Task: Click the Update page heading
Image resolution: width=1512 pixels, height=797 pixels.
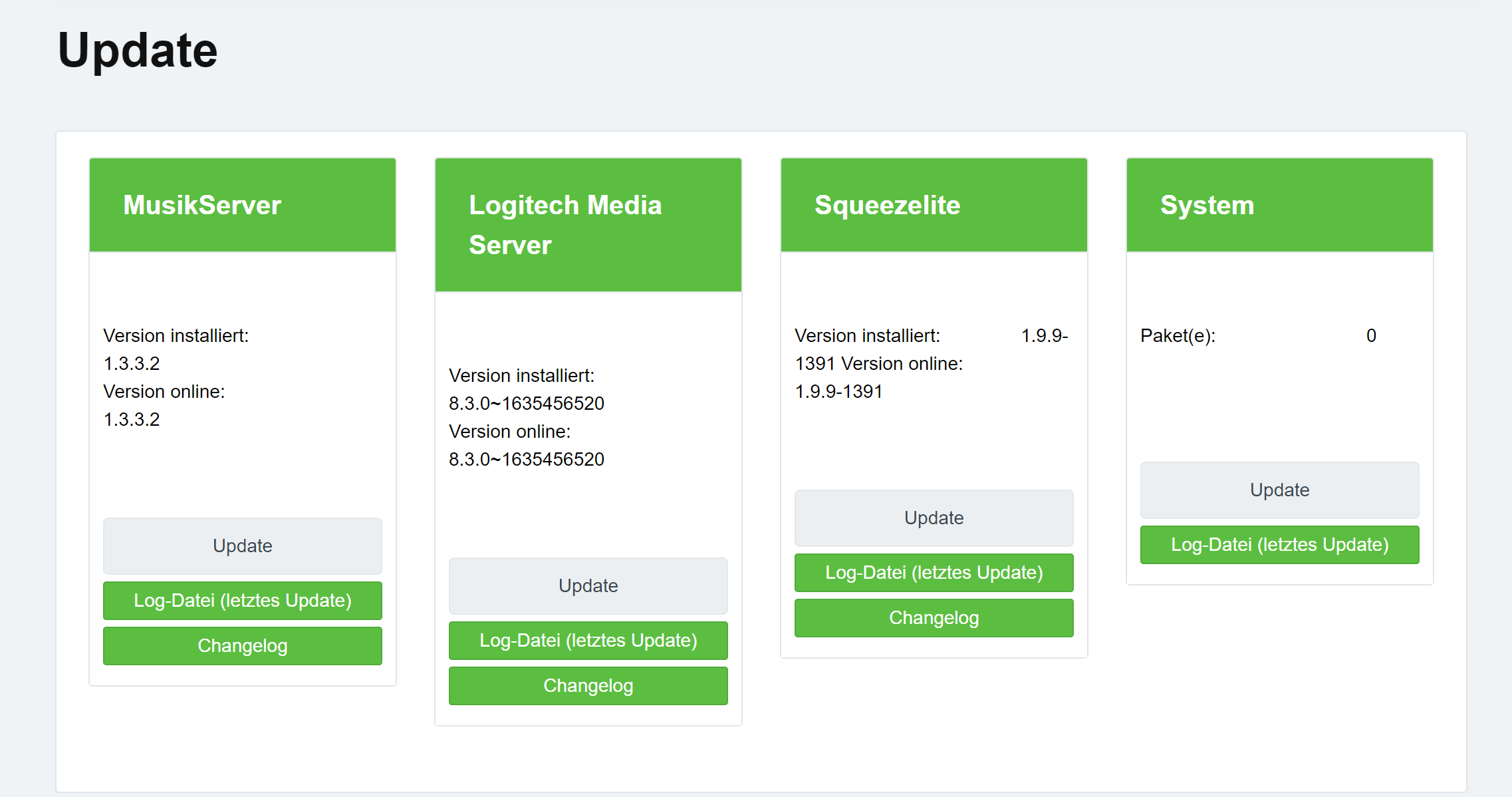Action: [138, 51]
